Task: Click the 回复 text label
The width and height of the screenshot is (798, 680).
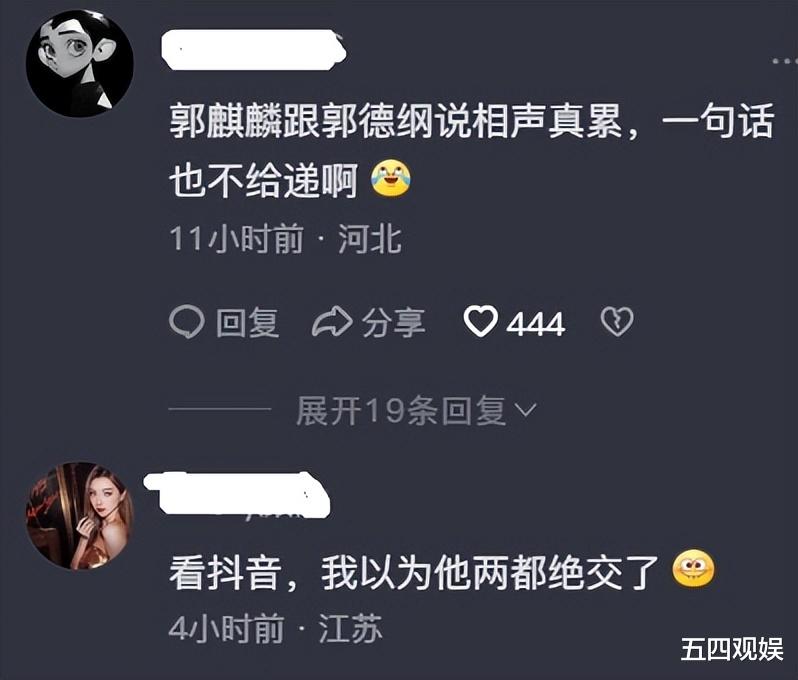Action: (248, 323)
